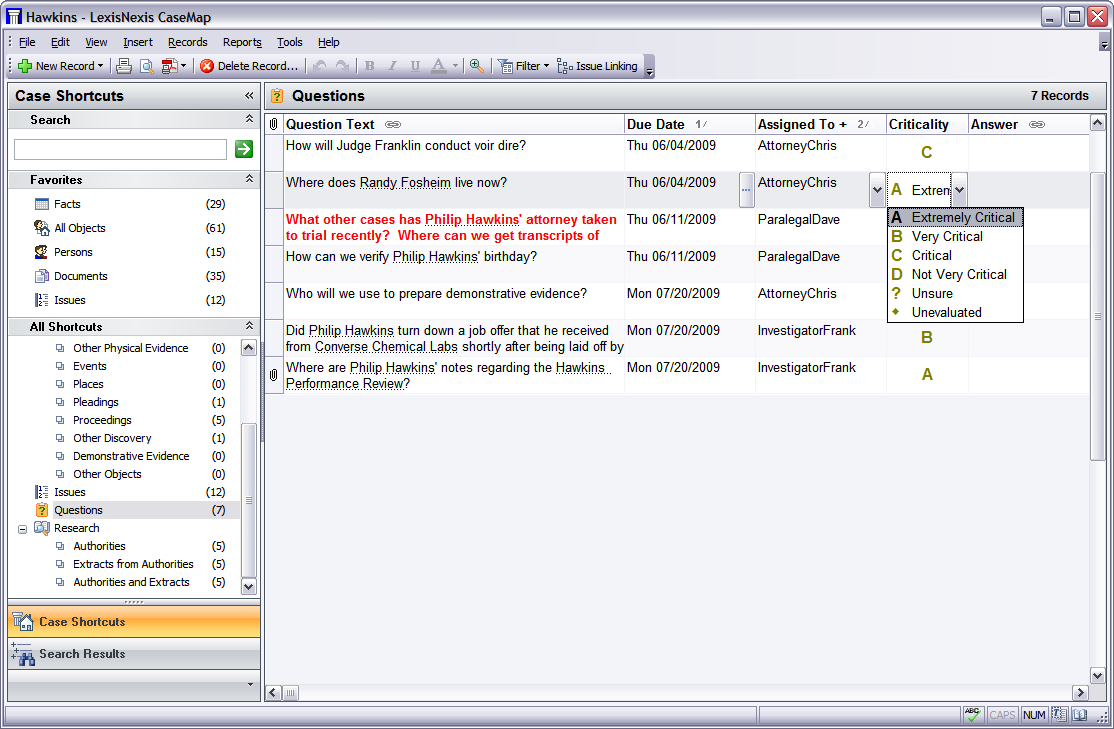Select Proceedings shortcut

tap(102, 420)
